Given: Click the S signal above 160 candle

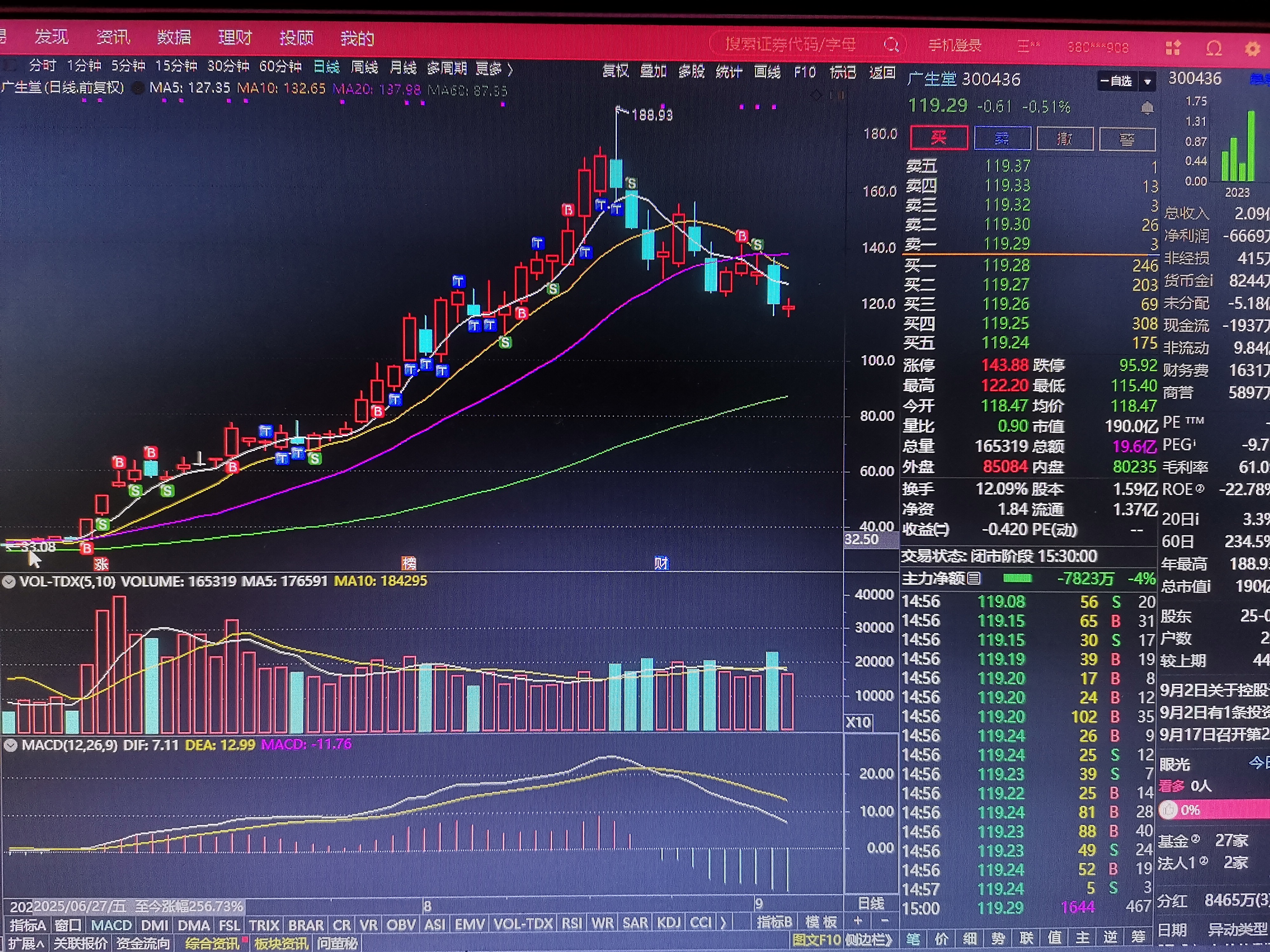Looking at the screenshot, I should (x=632, y=184).
